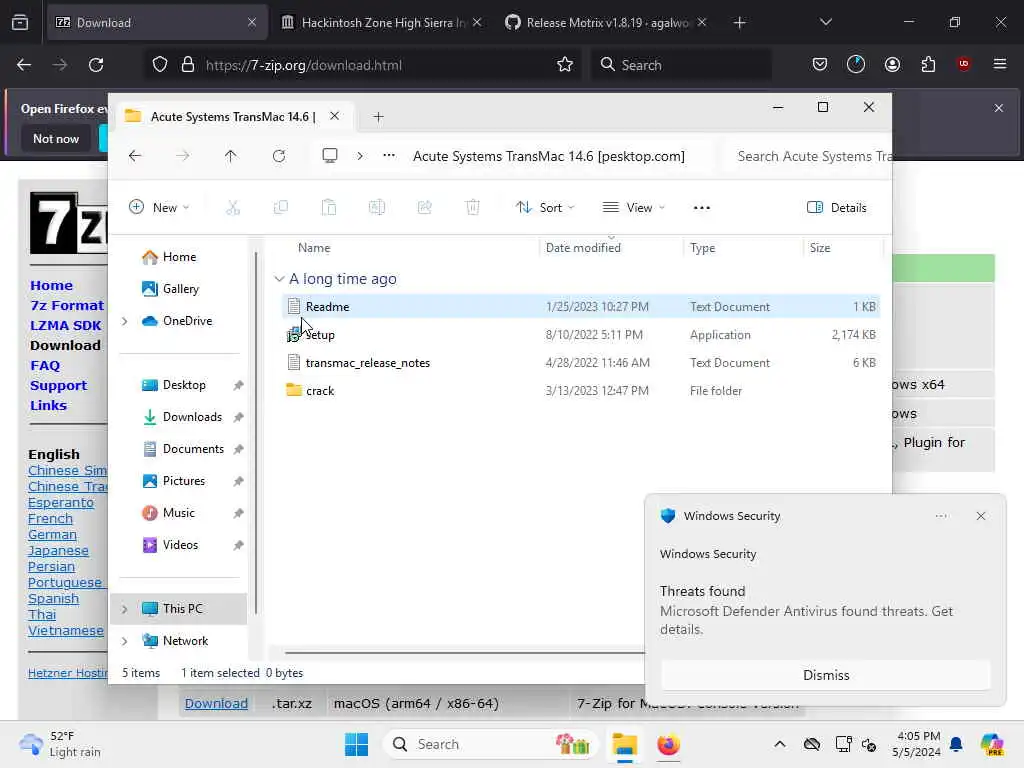The image size is (1024, 768).
Task: Switch site language to French
Action: click(x=50, y=519)
